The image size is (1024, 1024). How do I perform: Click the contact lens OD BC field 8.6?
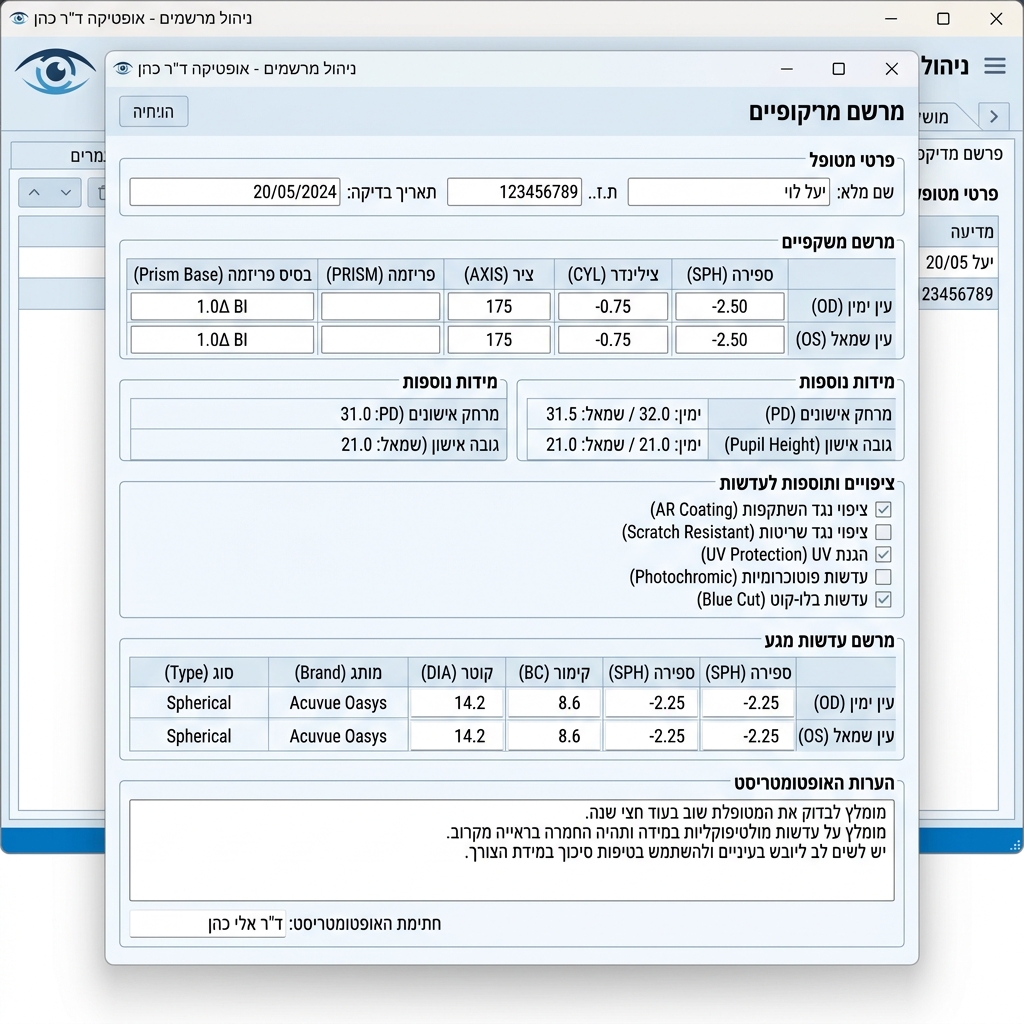click(x=554, y=703)
